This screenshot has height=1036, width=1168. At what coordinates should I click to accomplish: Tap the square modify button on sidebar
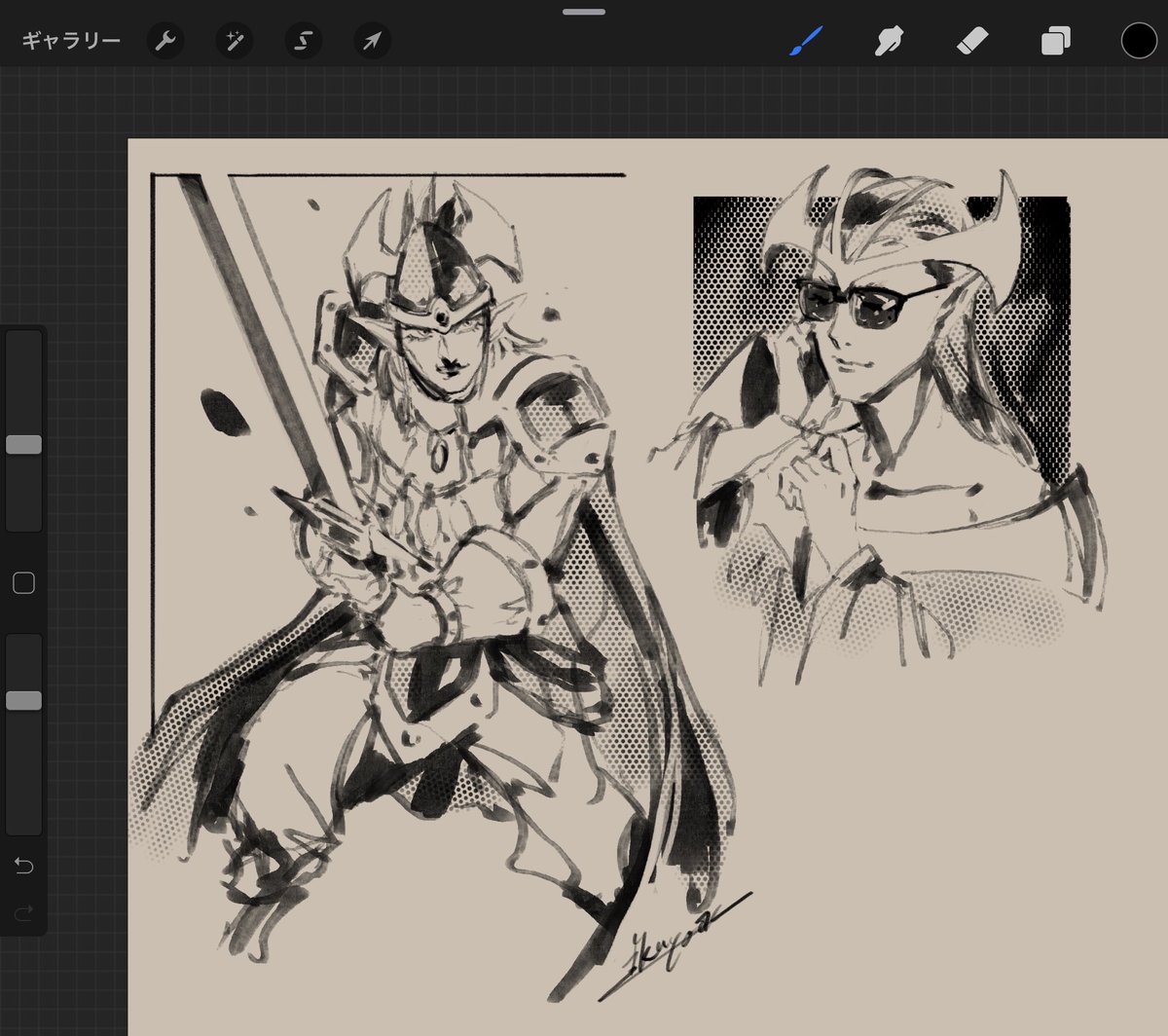point(24,583)
